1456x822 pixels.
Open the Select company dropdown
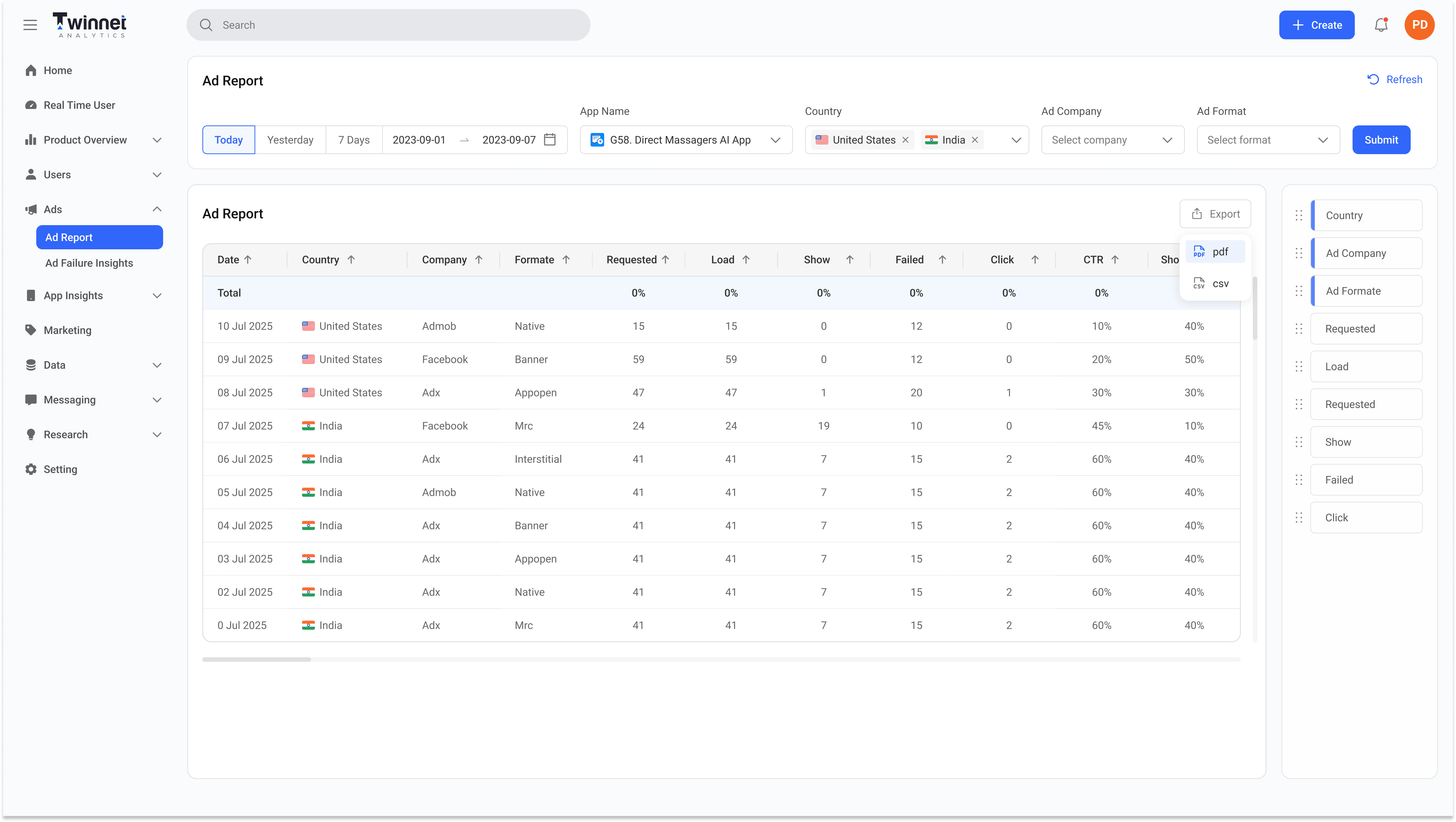tap(1112, 140)
